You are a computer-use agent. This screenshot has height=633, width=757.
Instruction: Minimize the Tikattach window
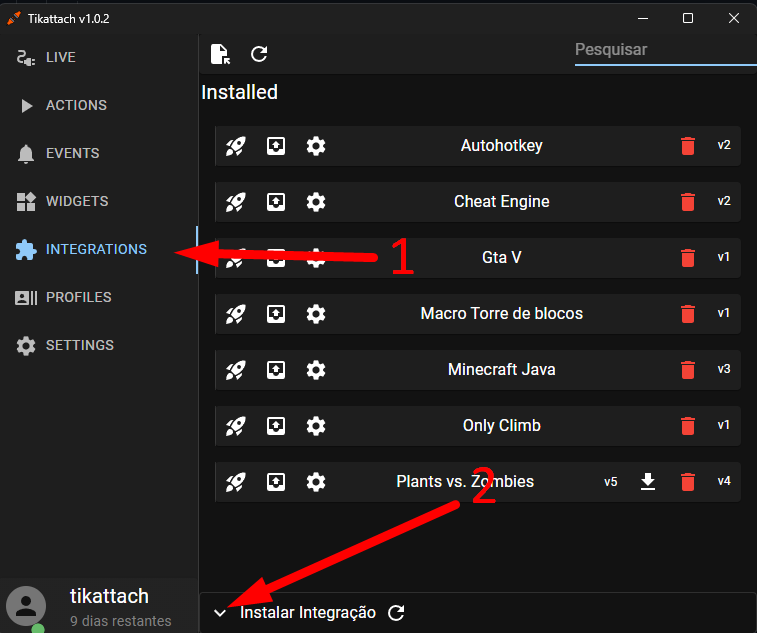(643, 18)
